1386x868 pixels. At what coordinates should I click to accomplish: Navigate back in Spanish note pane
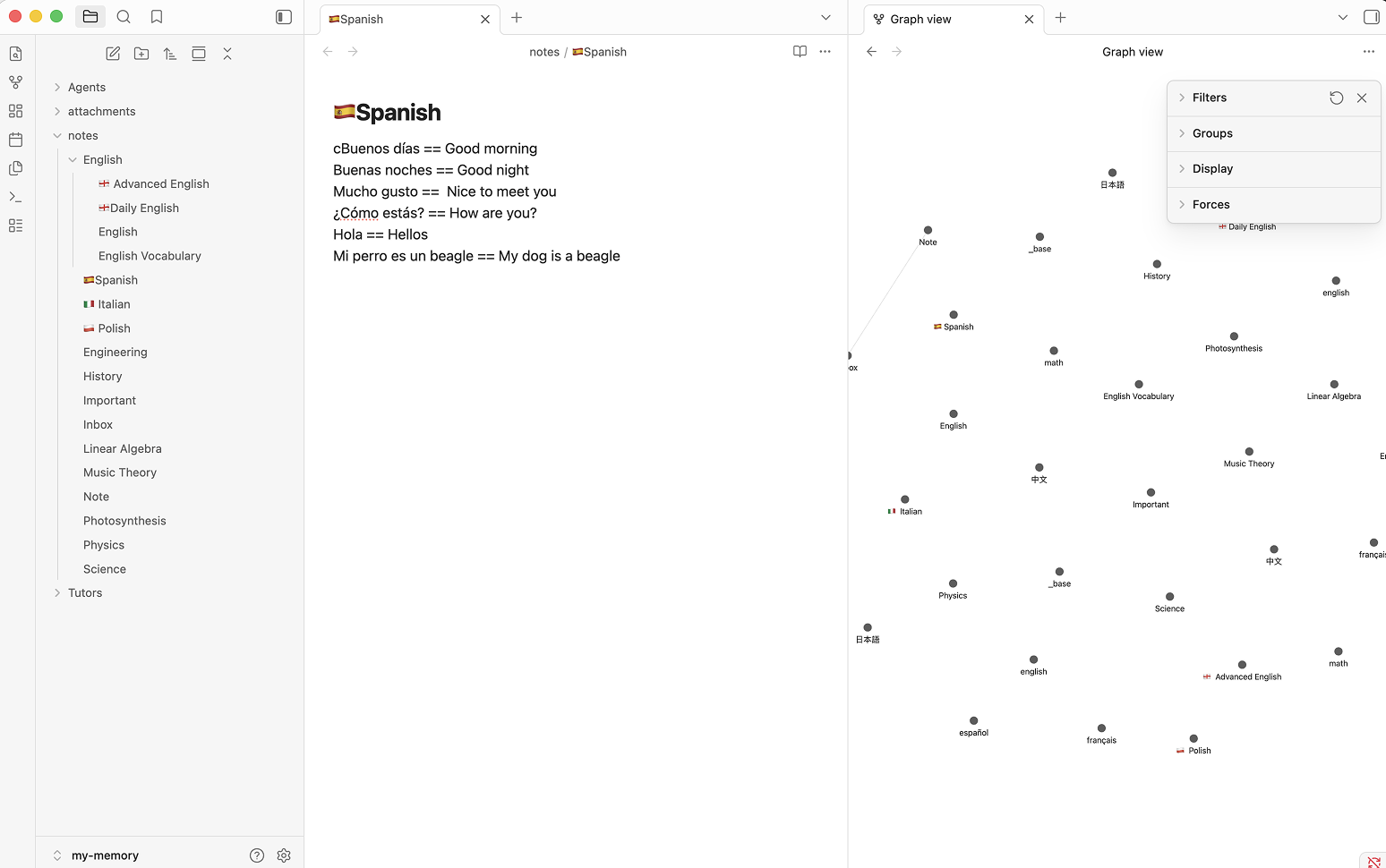click(x=328, y=52)
